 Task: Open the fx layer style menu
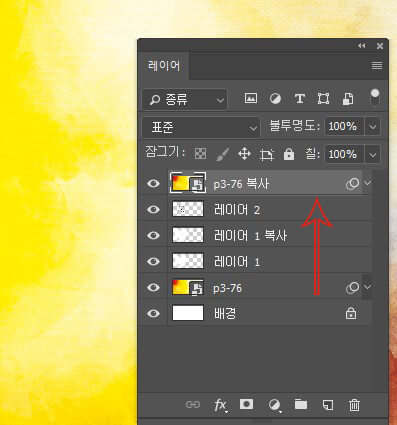[x=220, y=405]
